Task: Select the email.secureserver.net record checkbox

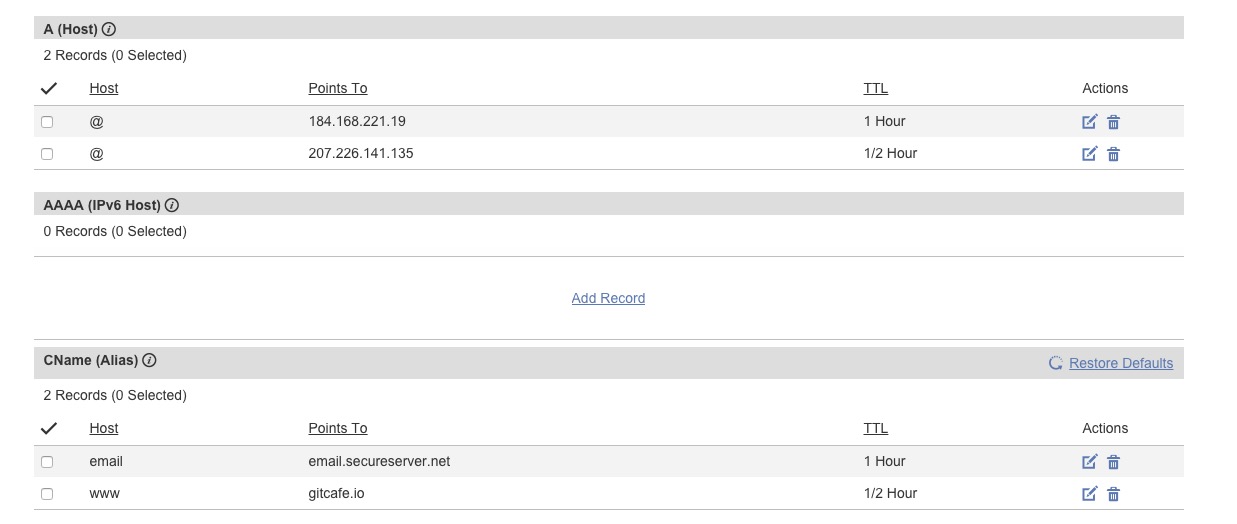Action: pyautogui.click(x=47, y=462)
